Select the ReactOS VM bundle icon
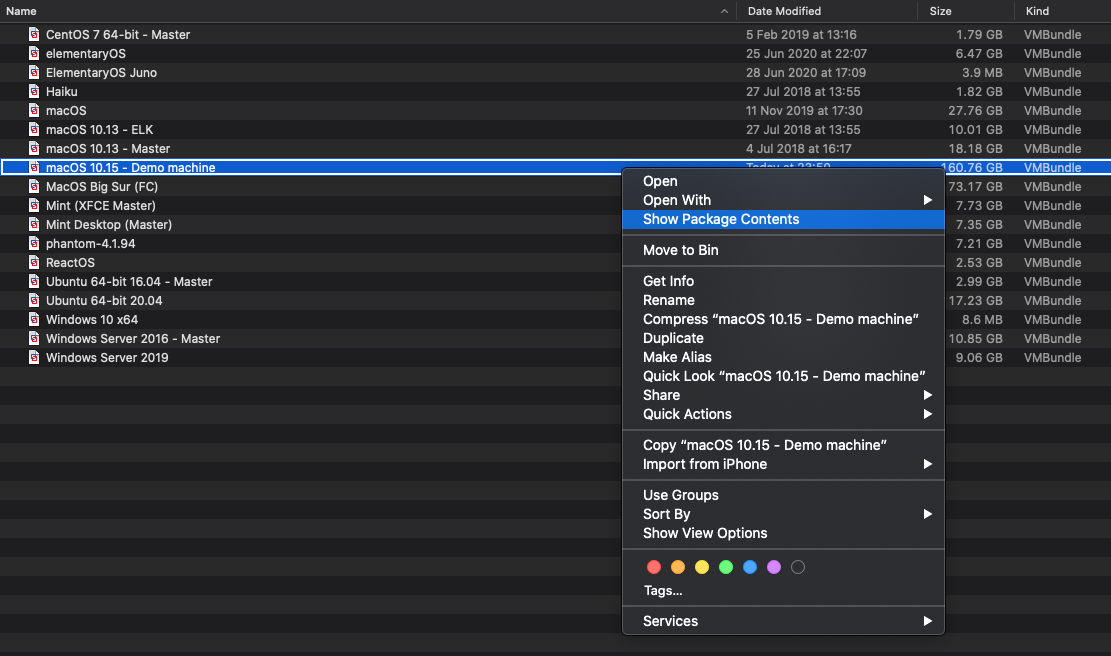Image resolution: width=1111 pixels, height=656 pixels. click(x=34, y=262)
